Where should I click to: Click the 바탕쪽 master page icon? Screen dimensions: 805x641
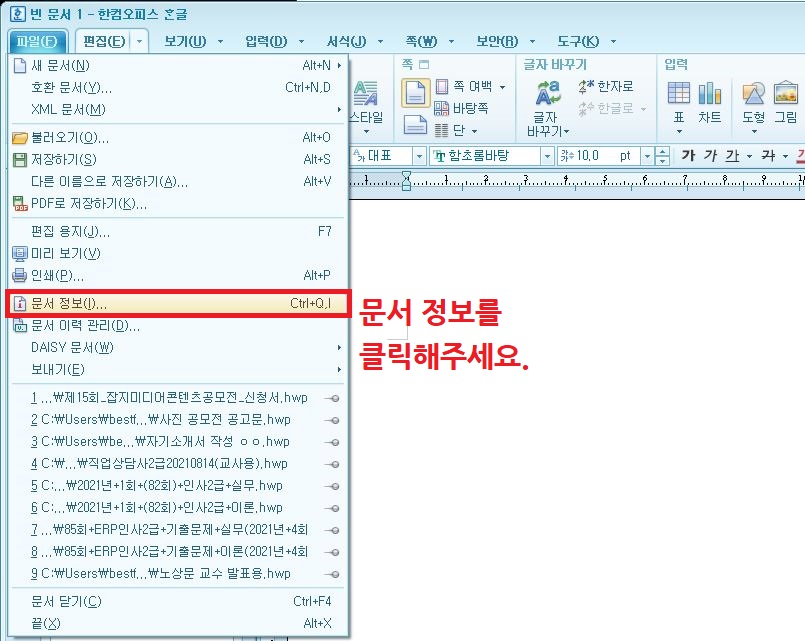442,108
